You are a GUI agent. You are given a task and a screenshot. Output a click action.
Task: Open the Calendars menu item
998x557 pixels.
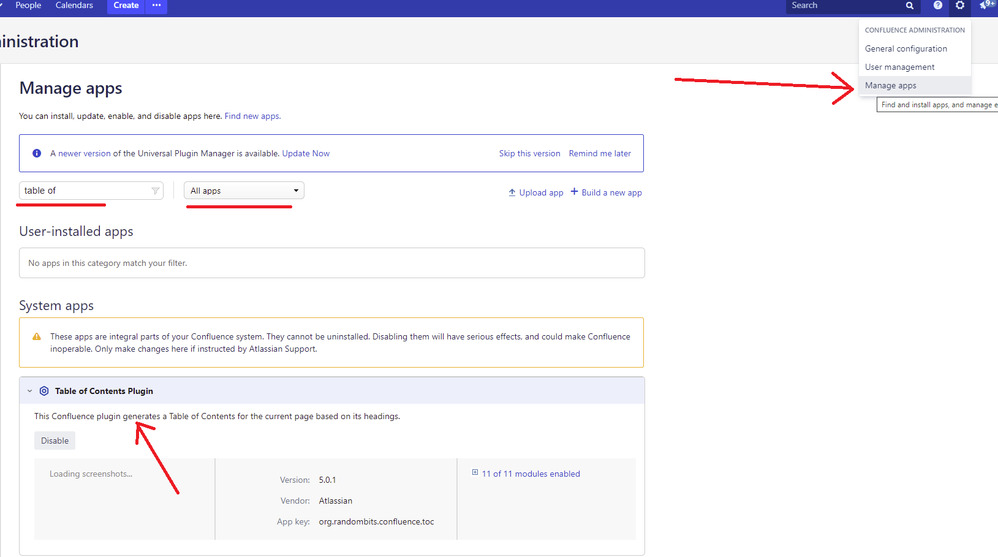(74, 5)
